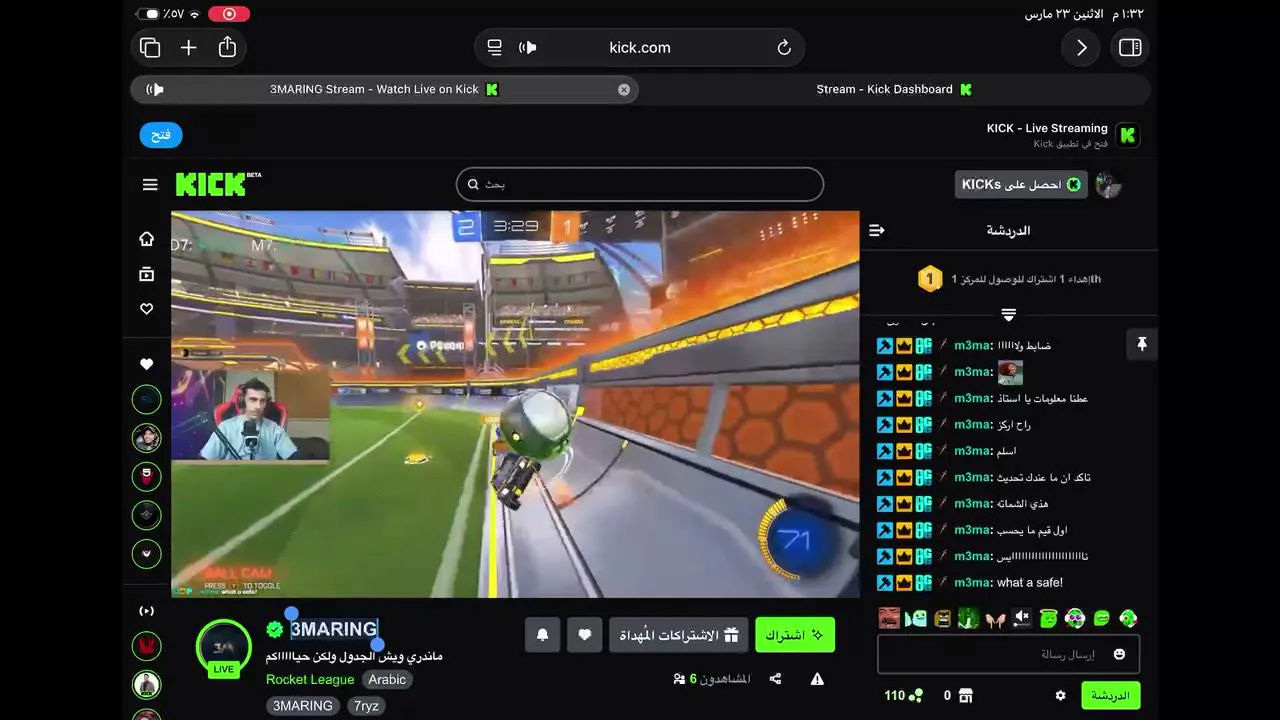Screen dimensions: 1280x720
Task: Open the Safari tab overview icon
Action: point(150,47)
